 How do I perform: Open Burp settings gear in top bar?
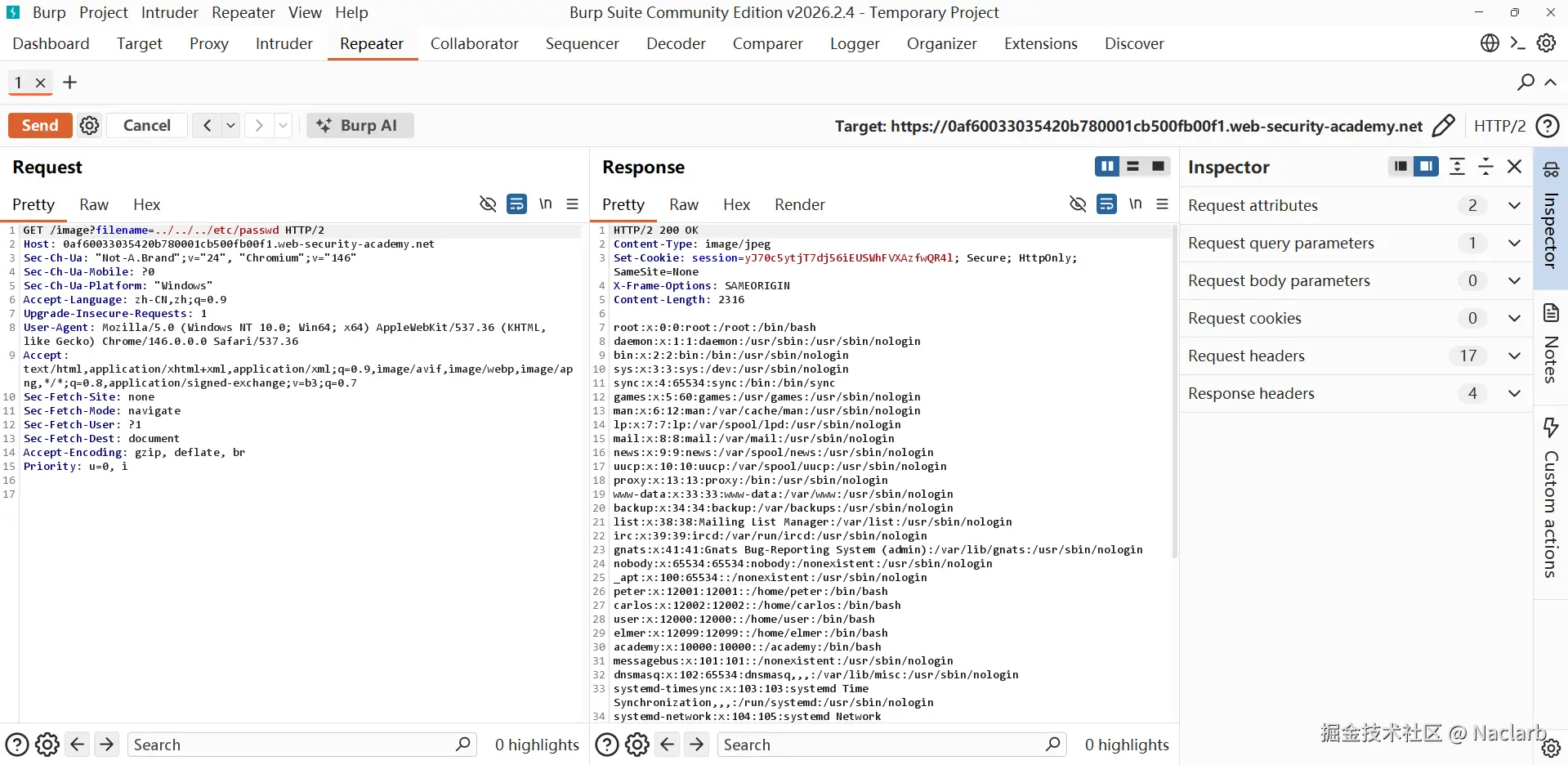[1546, 43]
